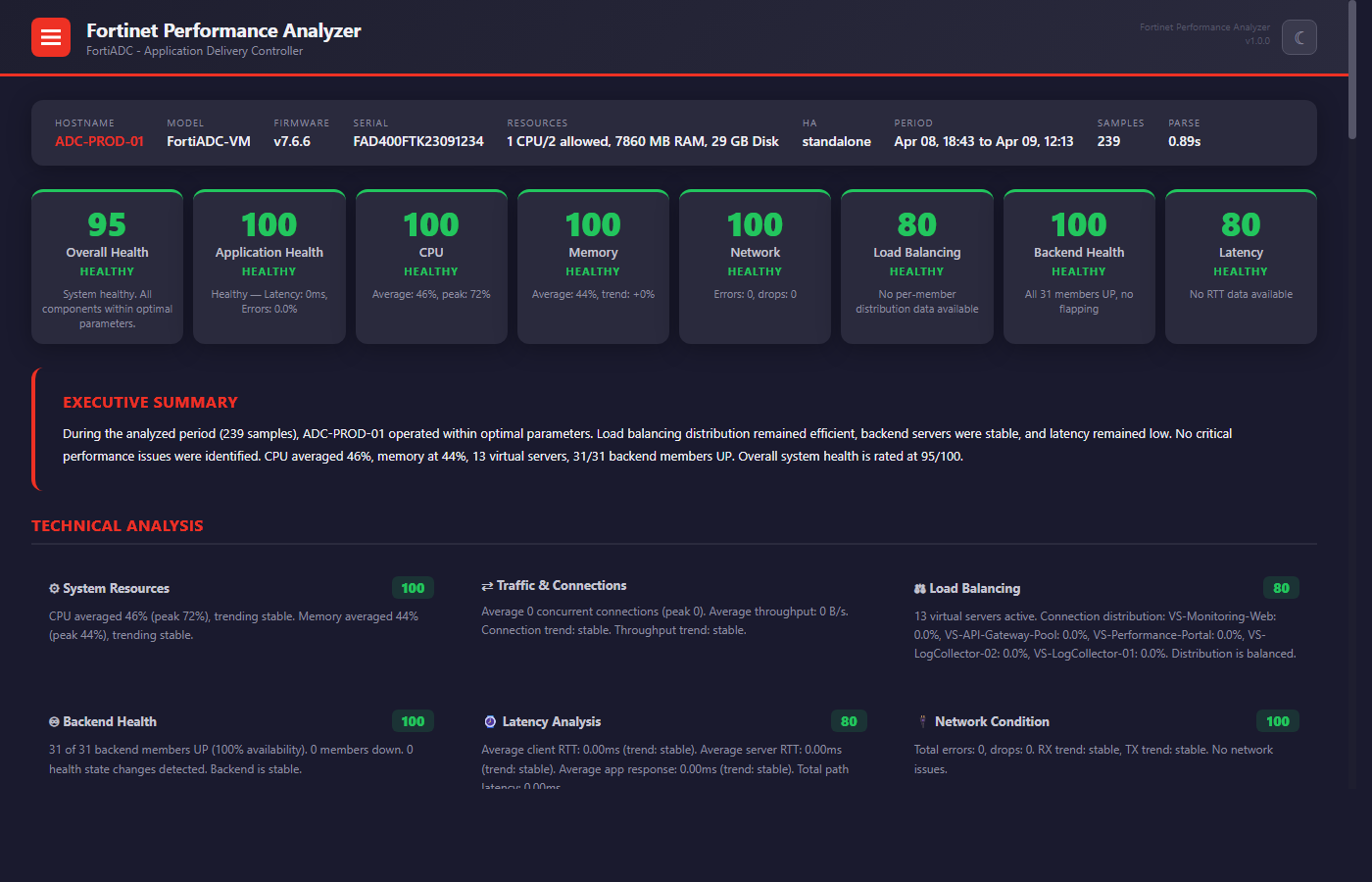This screenshot has height=882, width=1372.
Task: Toggle dark mode with the moon button
Action: [x=1298, y=36]
